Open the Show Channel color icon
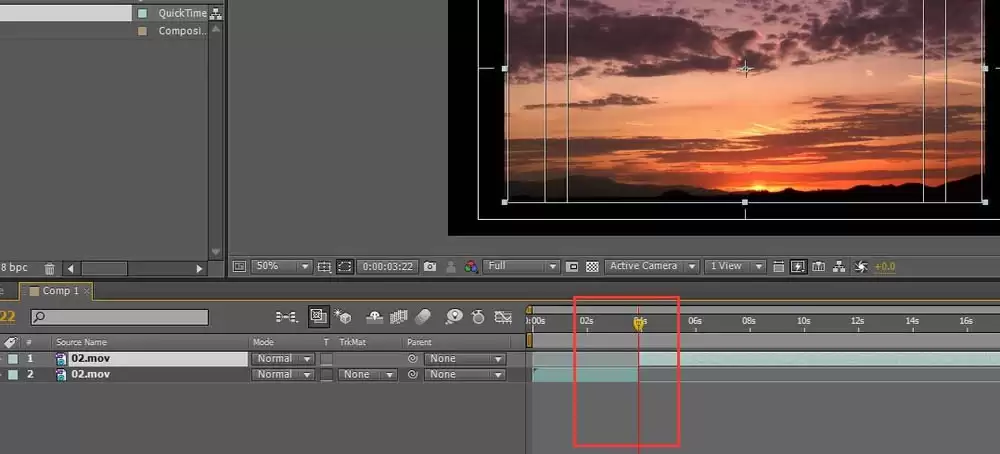Image resolution: width=1000 pixels, height=454 pixels. tap(471, 267)
